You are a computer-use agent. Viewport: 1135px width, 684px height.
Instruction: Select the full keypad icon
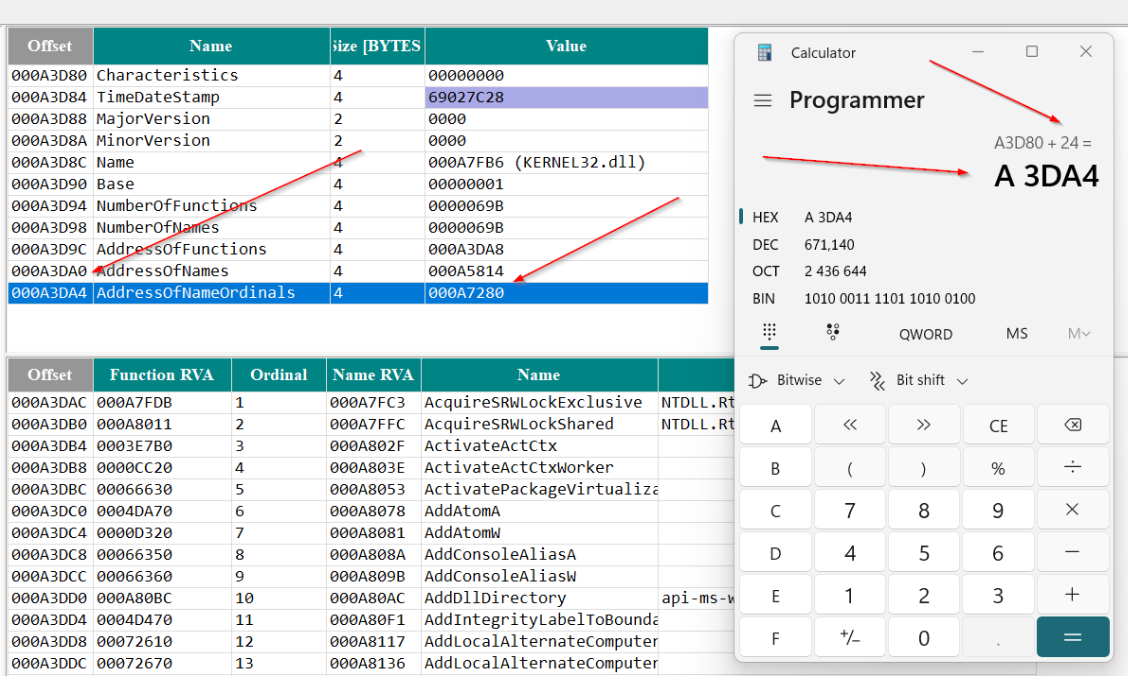pos(769,333)
